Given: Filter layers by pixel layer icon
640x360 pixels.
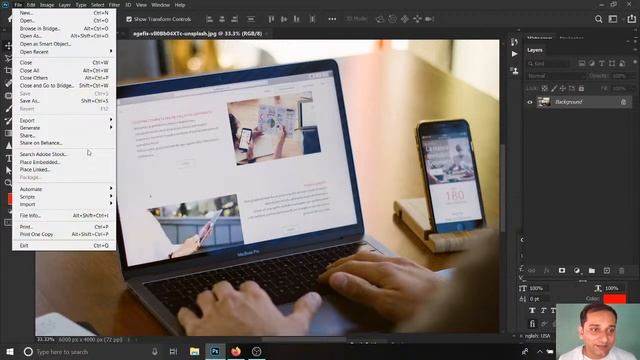Looking at the screenshot, I should (x=582, y=63).
